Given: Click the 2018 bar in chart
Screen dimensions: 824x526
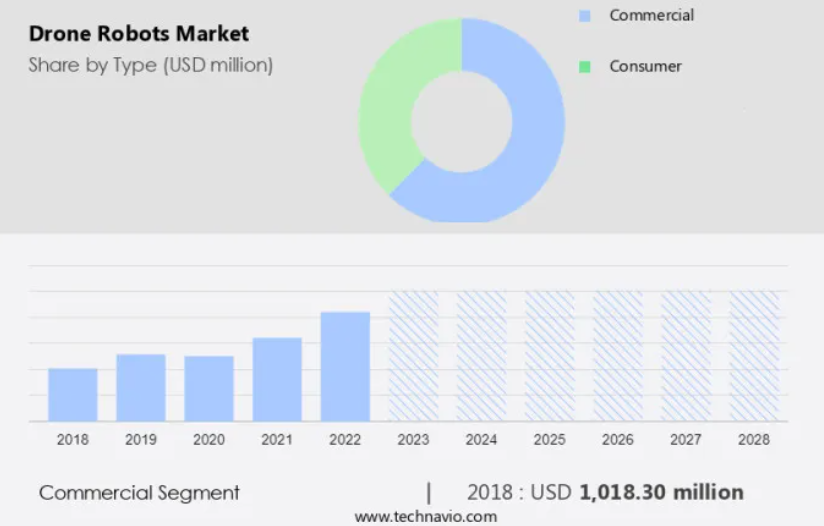Looking at the screenshot, I should click(73, 395).
